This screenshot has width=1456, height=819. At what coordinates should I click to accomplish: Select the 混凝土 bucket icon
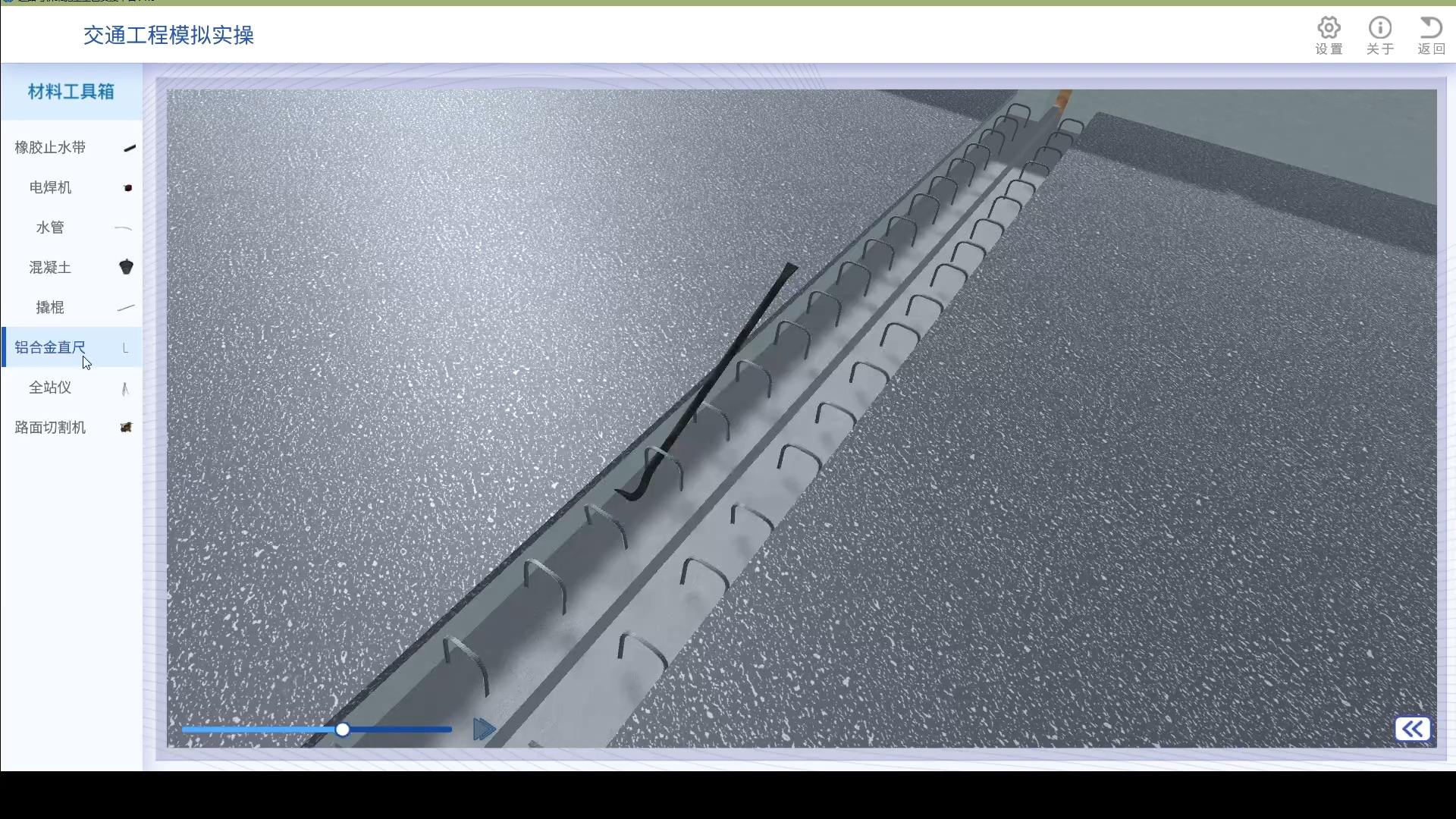tap(127, 267)
